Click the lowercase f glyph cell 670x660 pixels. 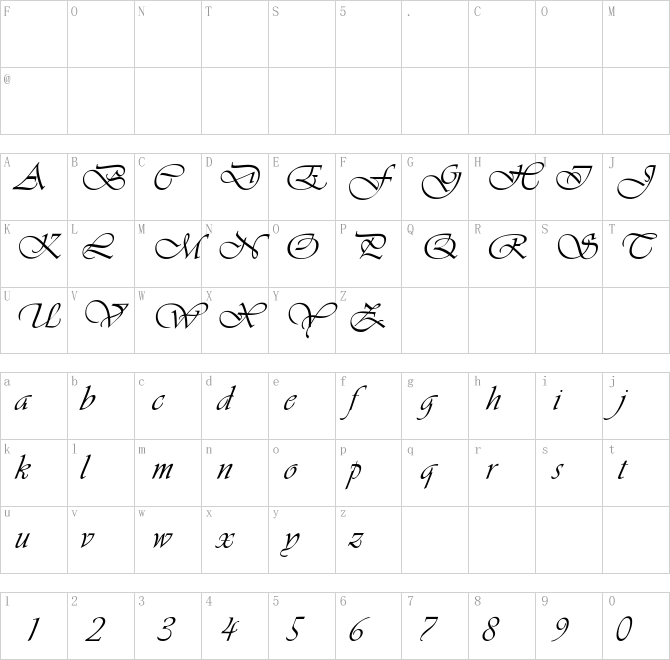368,406
